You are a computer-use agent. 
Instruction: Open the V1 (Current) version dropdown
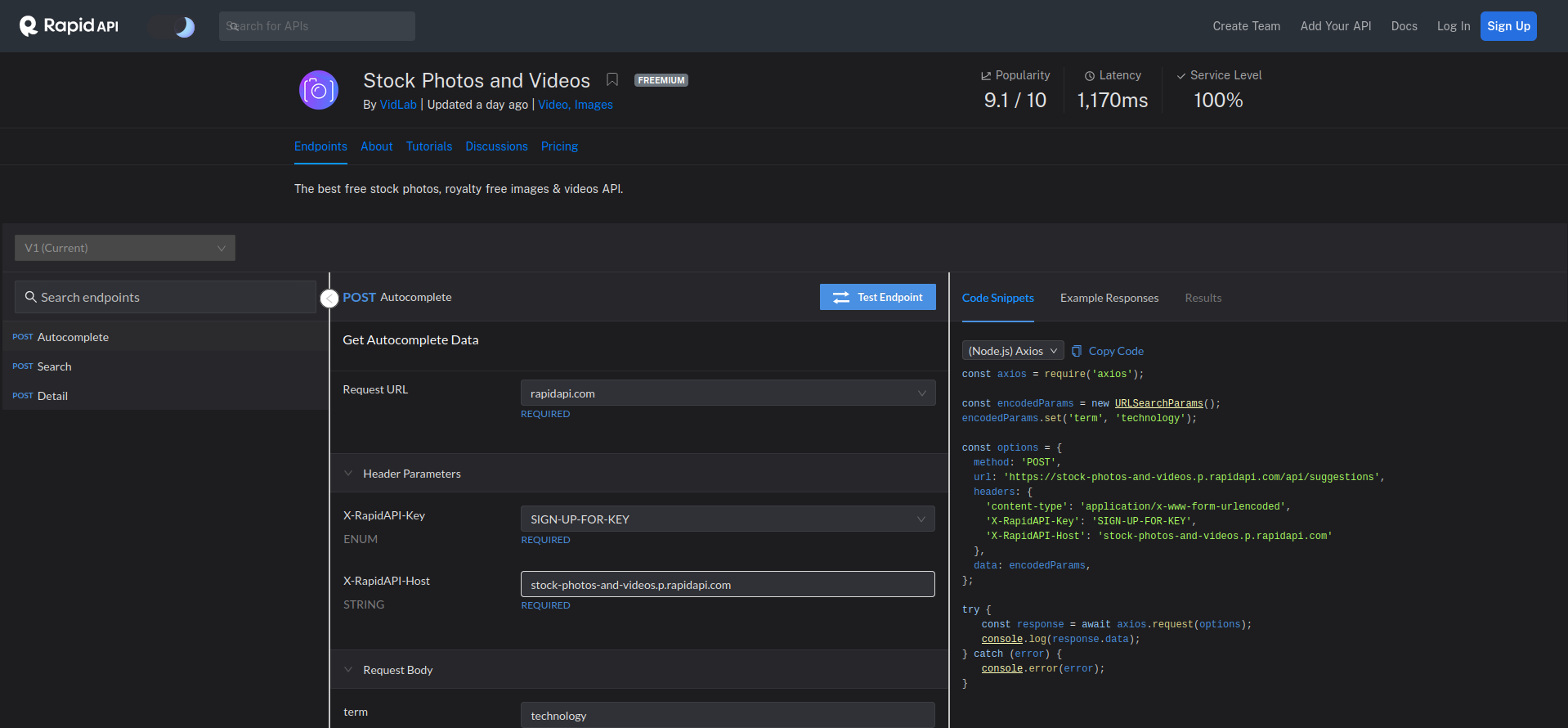125,248
